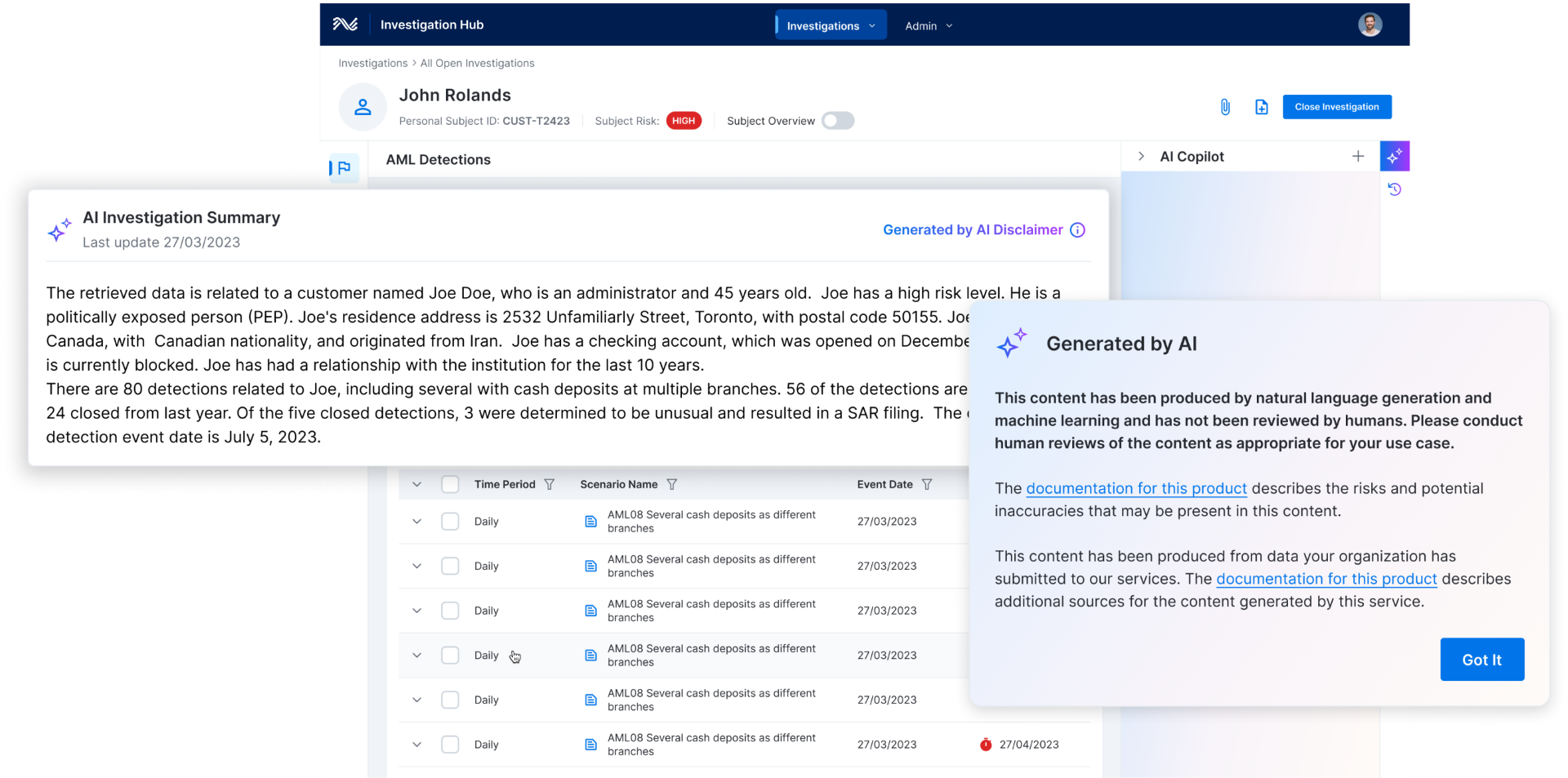Open the AI sparkle panel icon
This screenshot has height=778, width=1568.
[x=1394, y=156]
